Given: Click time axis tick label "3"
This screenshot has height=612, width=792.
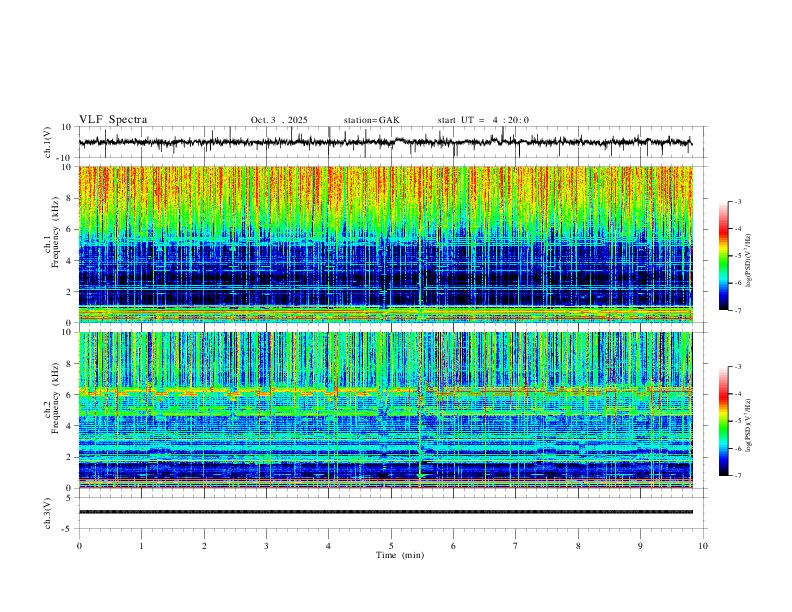Looking at the screenshot, I should coord(266,546).
